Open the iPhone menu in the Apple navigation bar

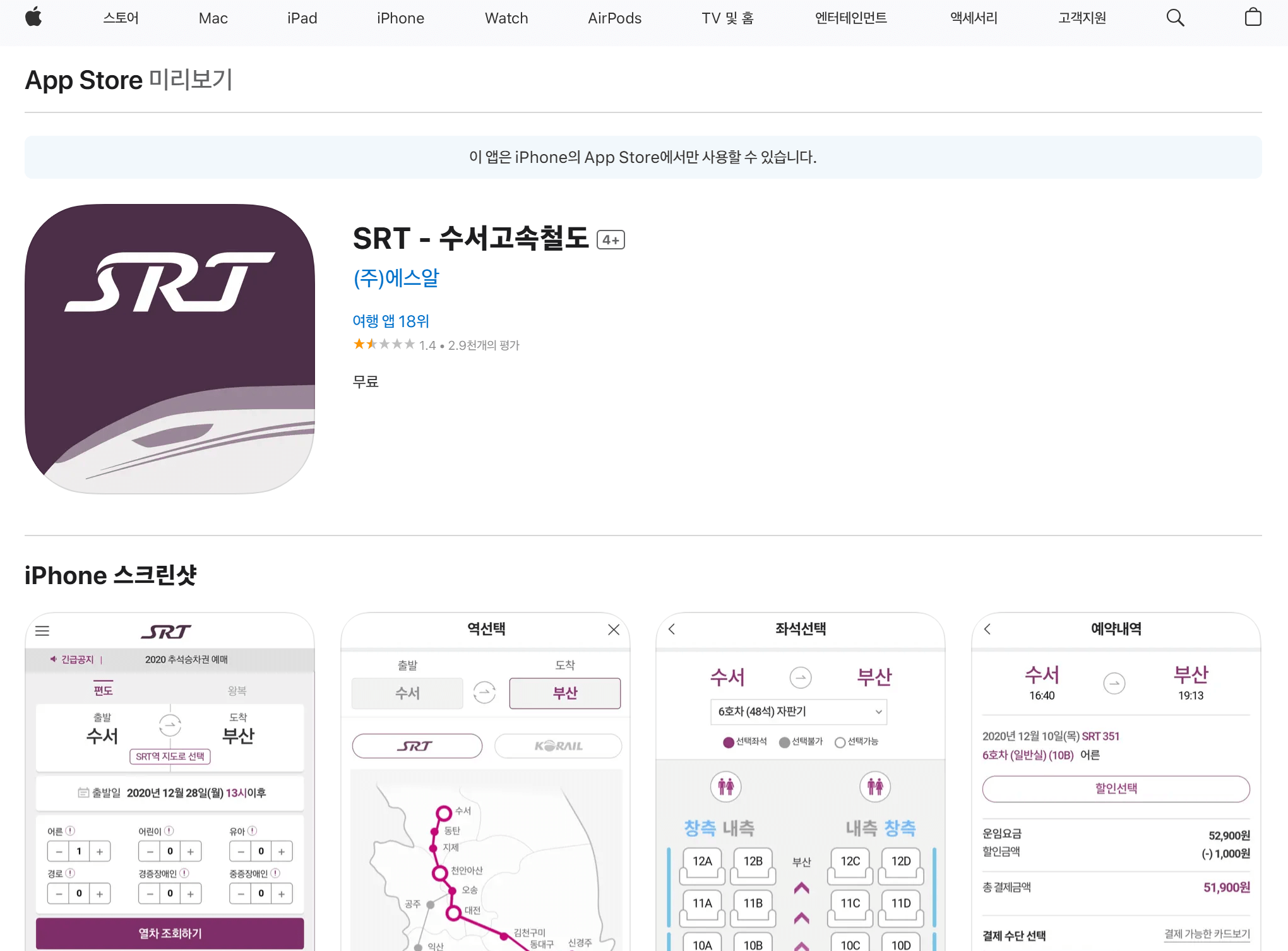[400, 18]
